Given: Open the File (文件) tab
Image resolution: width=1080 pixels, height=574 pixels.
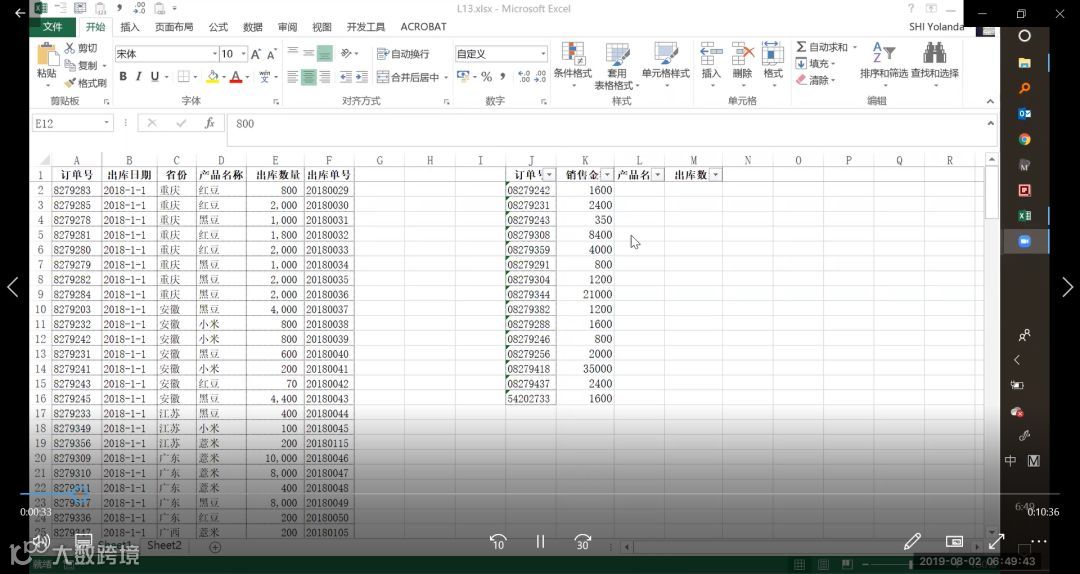Looking at the screenshot, I should (52, 27).
